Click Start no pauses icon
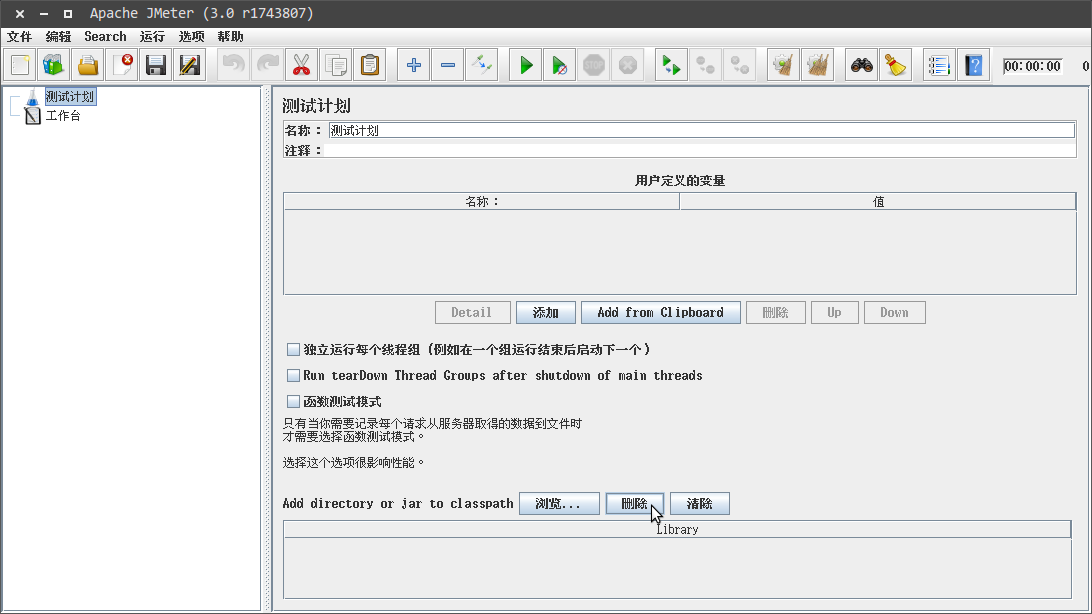The height and width of the screenshot is (614, 1092). pyautogui.click(x=559, y=65)
